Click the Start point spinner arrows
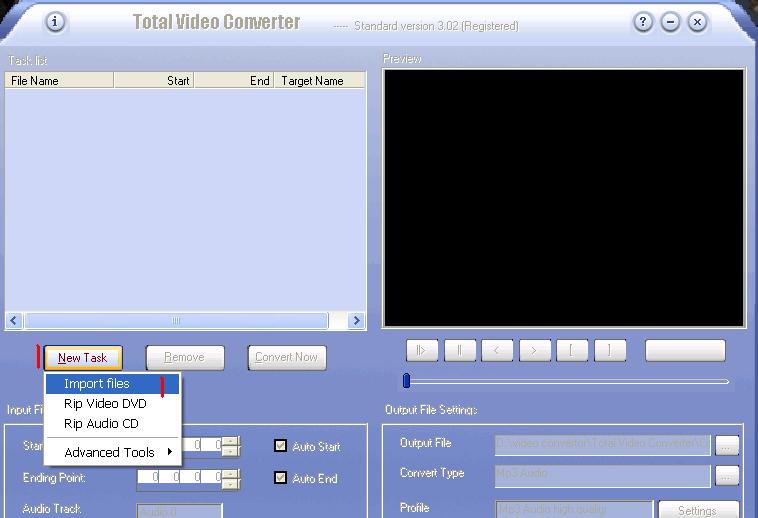This screenshot has width=758, height=518. click(x=232, y=446)
